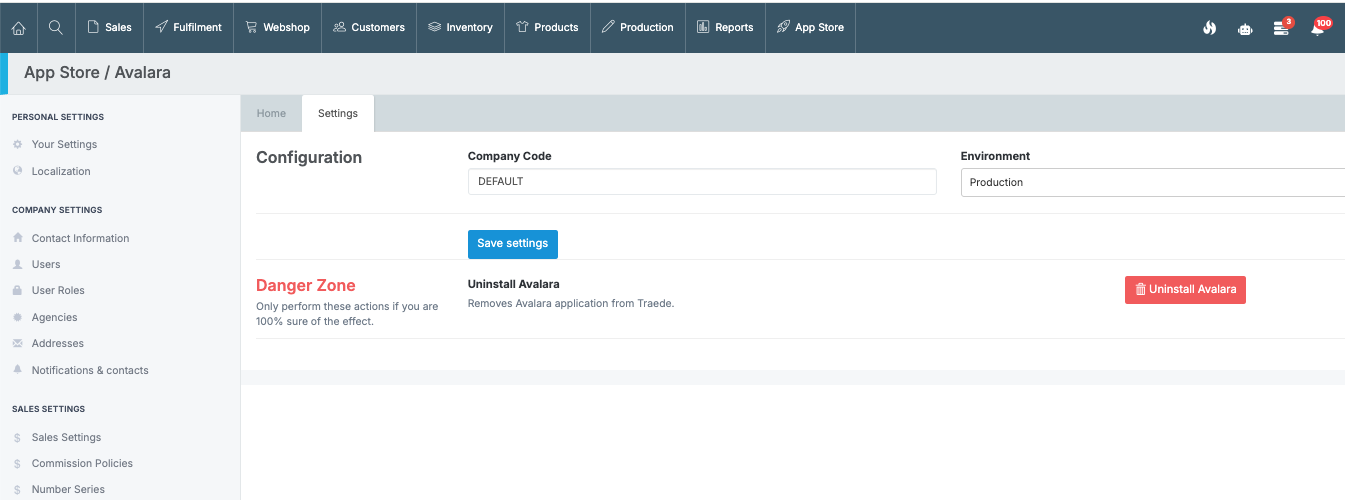Screen dimensions: 1345x500
Task: Switch to the Home tab
Action: [271, 113]
